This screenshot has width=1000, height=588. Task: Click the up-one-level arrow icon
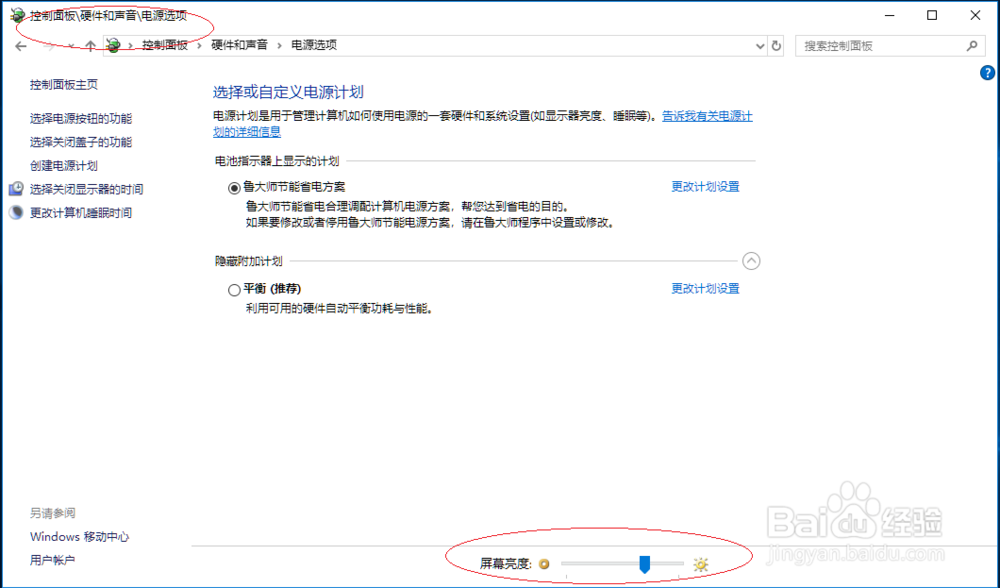click(x=89, y=45)
